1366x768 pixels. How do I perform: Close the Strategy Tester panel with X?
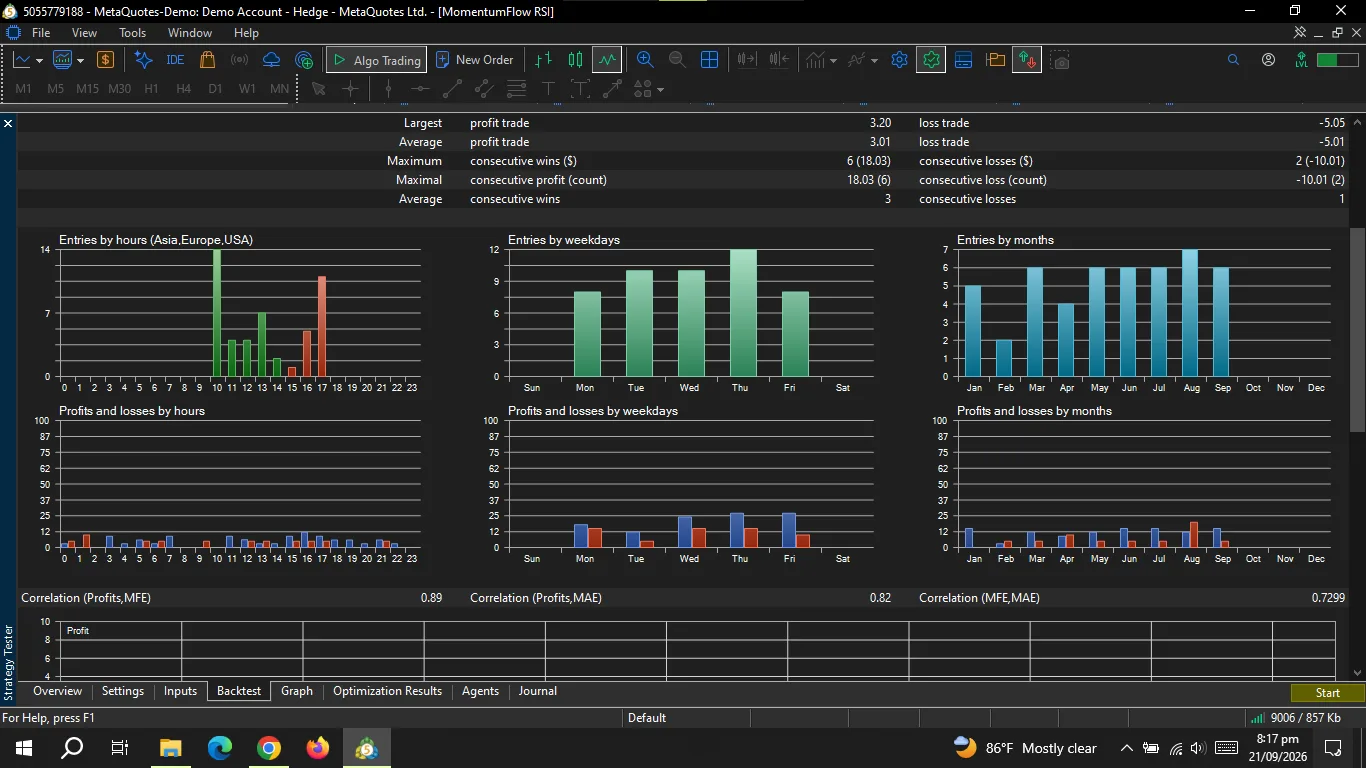click(x=8, y=123)
